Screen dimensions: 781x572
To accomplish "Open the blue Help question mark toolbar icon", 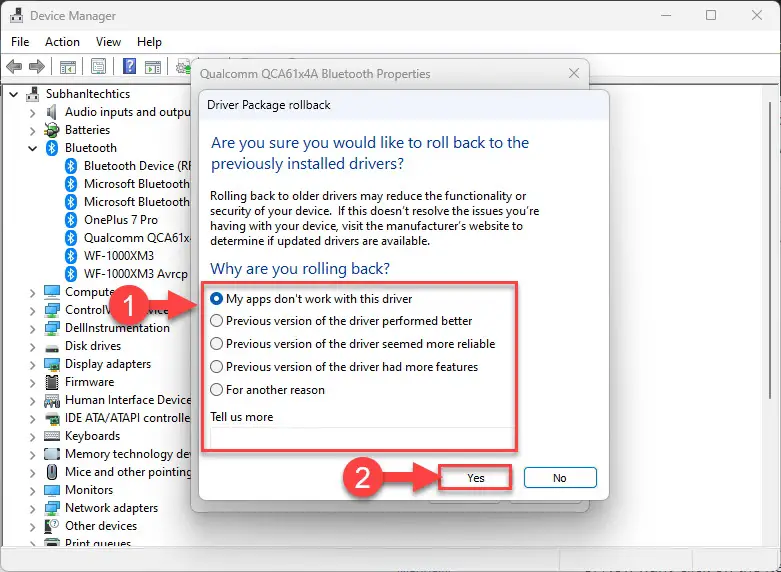I will tap(130, 66).
